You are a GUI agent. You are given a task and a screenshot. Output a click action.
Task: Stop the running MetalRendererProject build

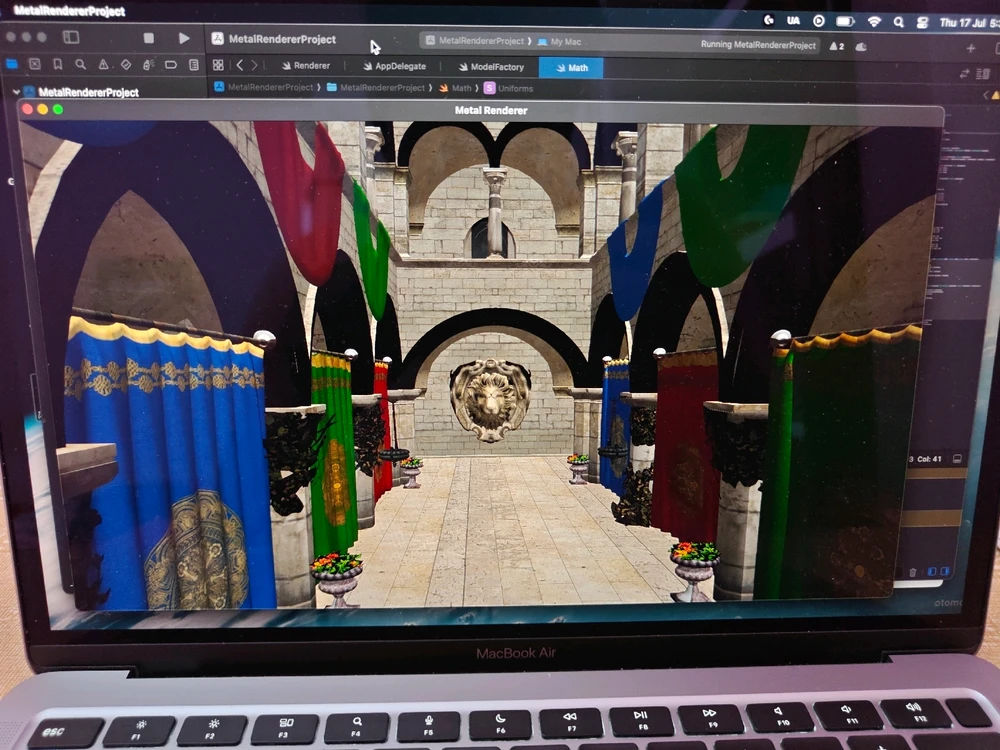coord(149,38)
